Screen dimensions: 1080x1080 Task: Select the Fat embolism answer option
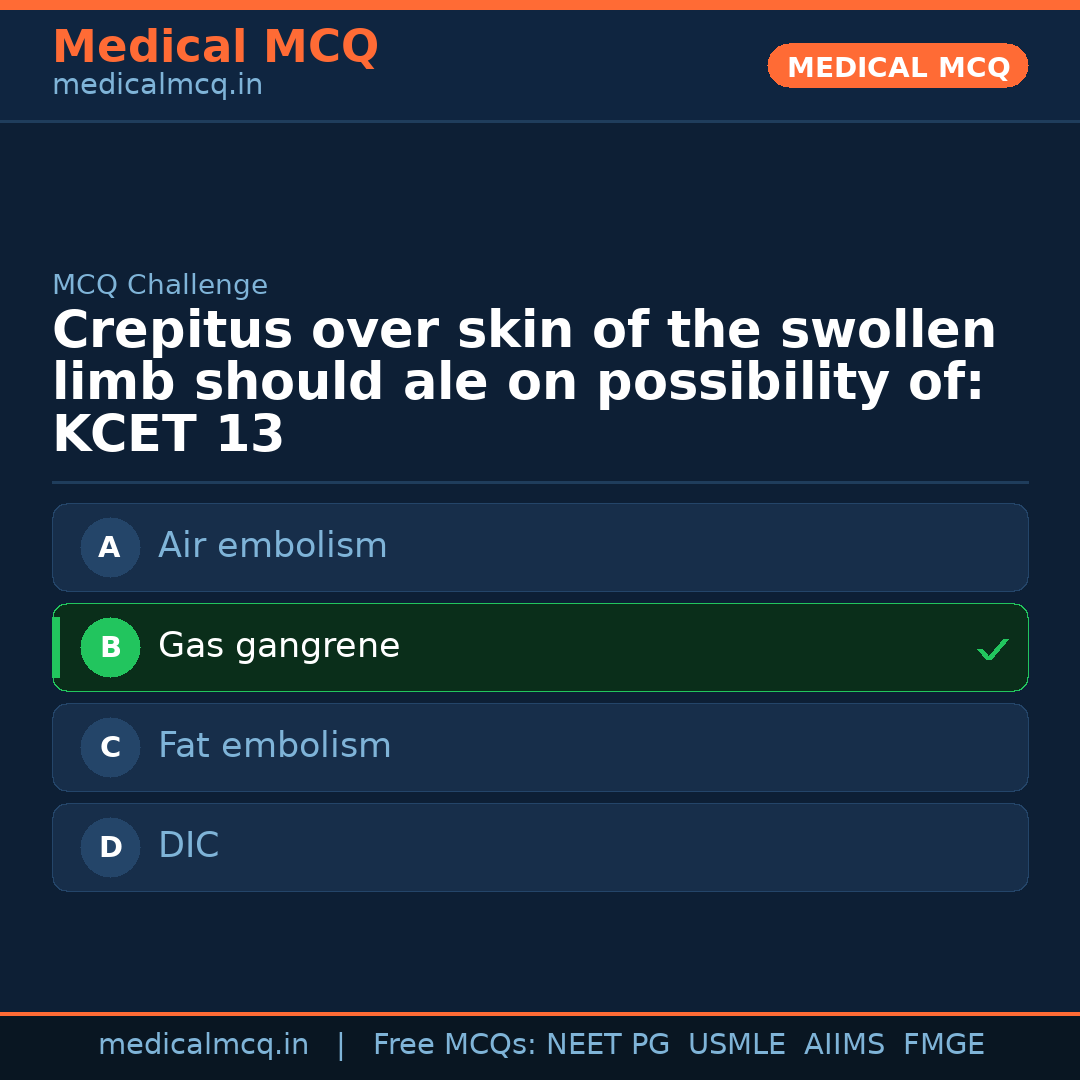tap(540, 747)
